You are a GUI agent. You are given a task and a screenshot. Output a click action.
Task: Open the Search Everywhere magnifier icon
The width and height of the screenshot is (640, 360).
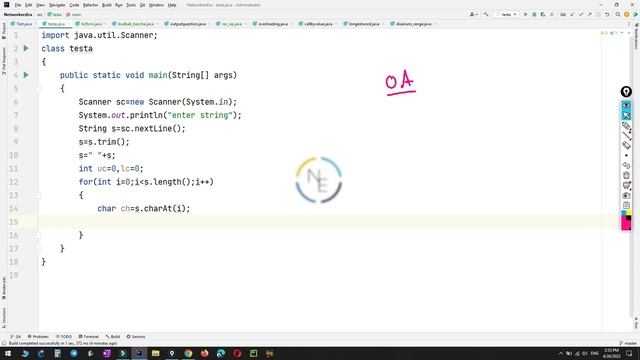(x=618, y=14)
